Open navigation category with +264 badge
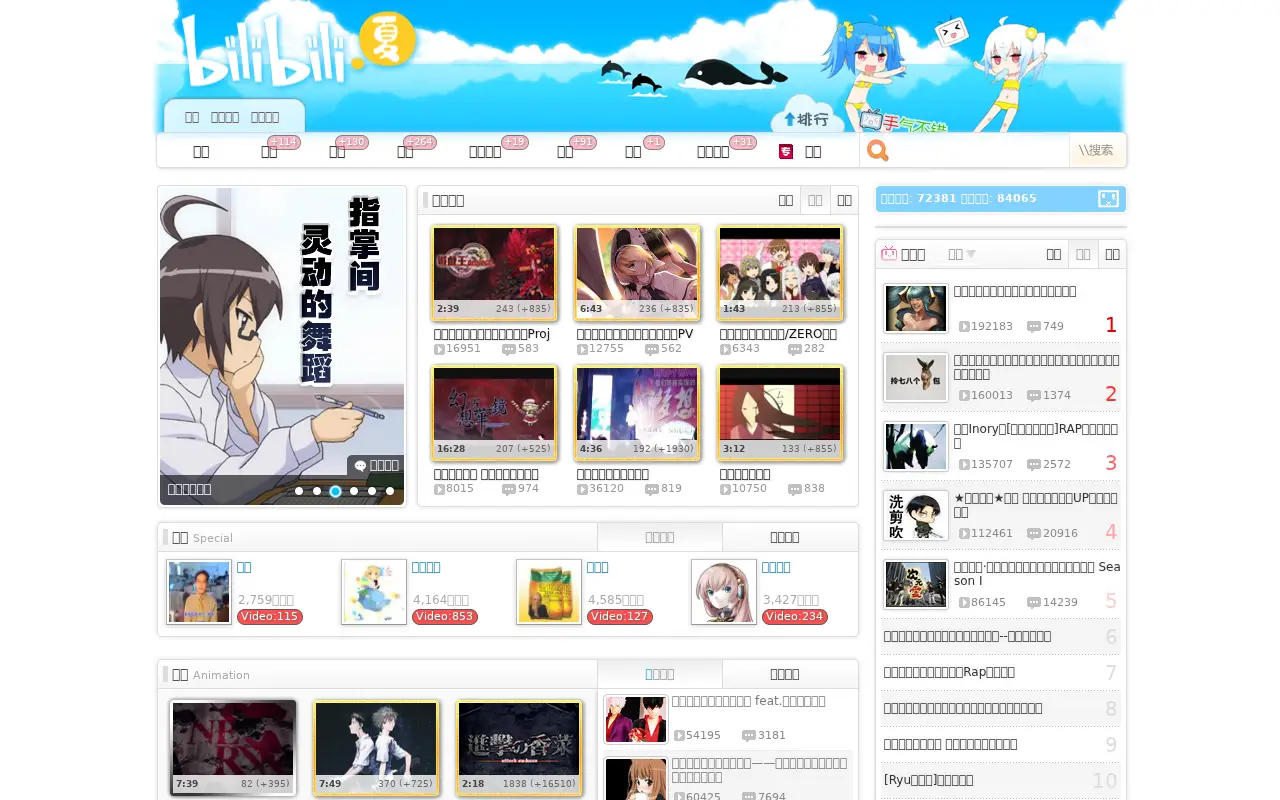The height and width of the screenshot is (800, 1280). click(405, 151)
